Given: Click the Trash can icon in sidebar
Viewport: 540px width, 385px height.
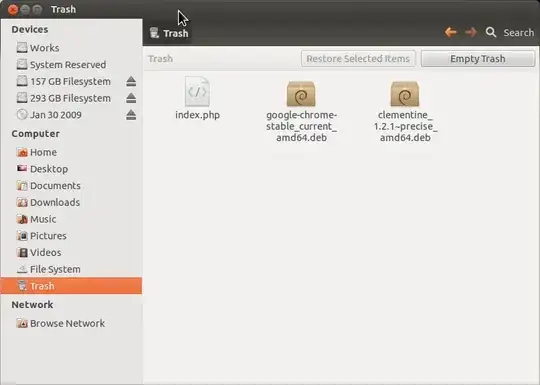Looking at the screenshot, I should click(22, 286).
